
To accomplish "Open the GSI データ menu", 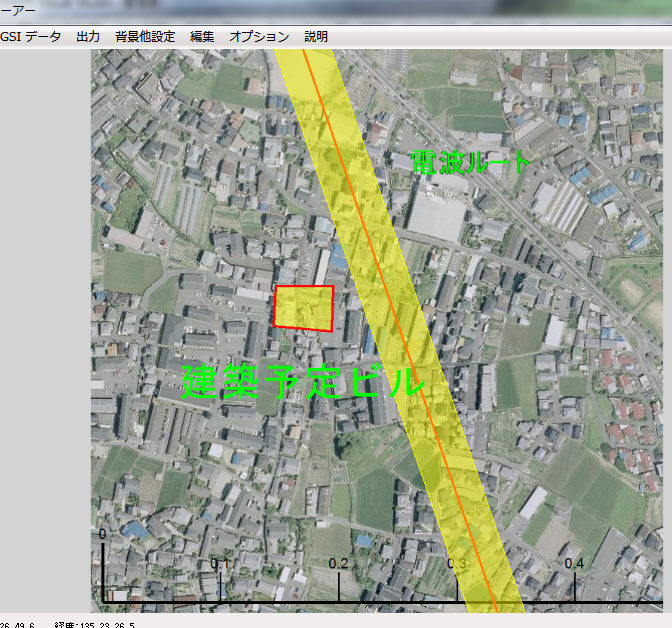I will click(30, 36).
